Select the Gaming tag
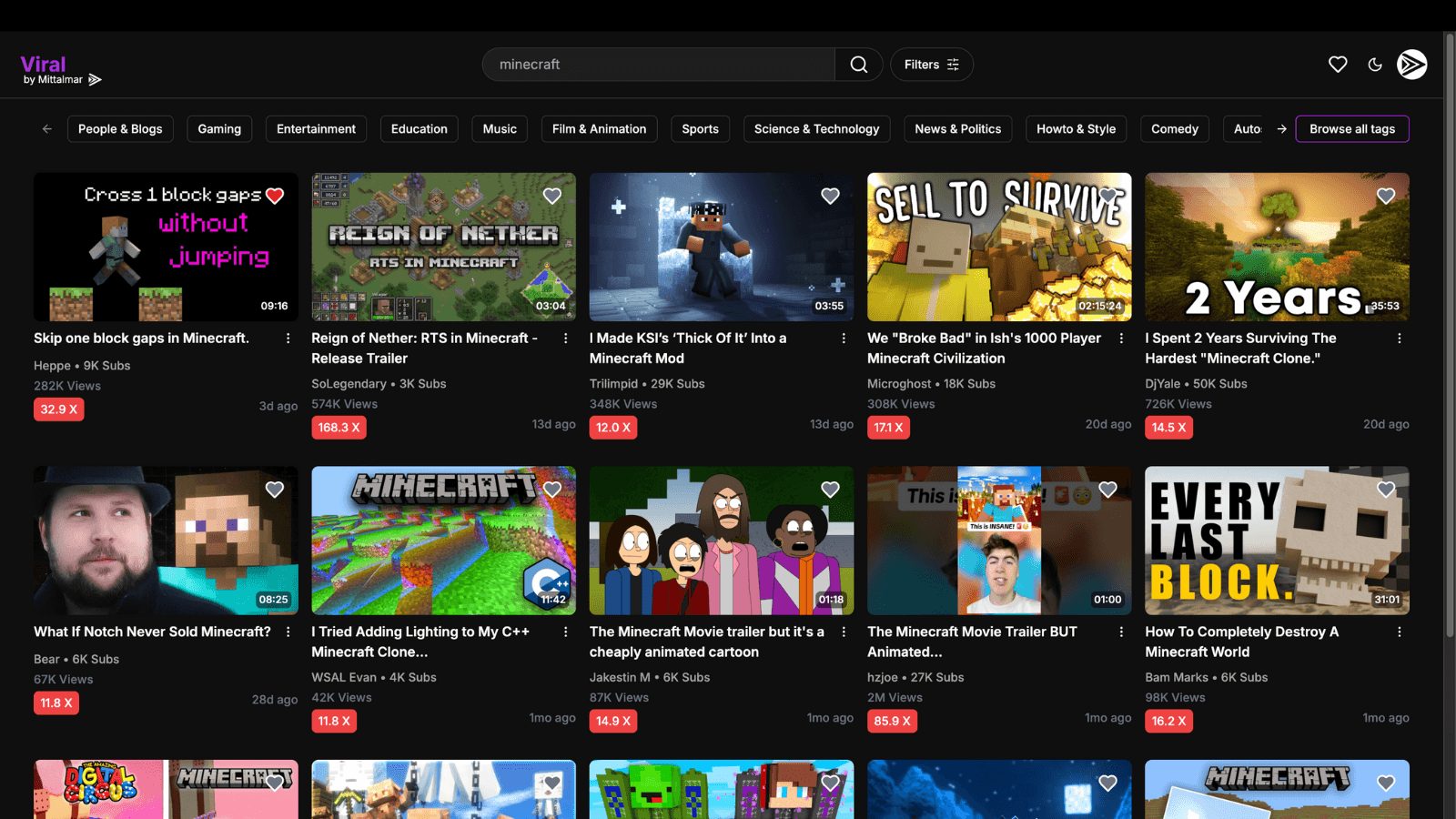The width and height of the screenshot is (1456, 819). click(x=219, y=129)
